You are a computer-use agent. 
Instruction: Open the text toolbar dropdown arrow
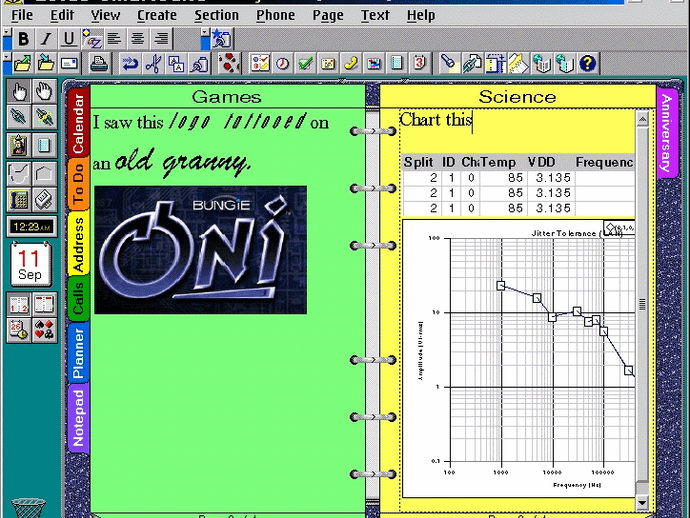pyautogui.click(x=6, y=33)
